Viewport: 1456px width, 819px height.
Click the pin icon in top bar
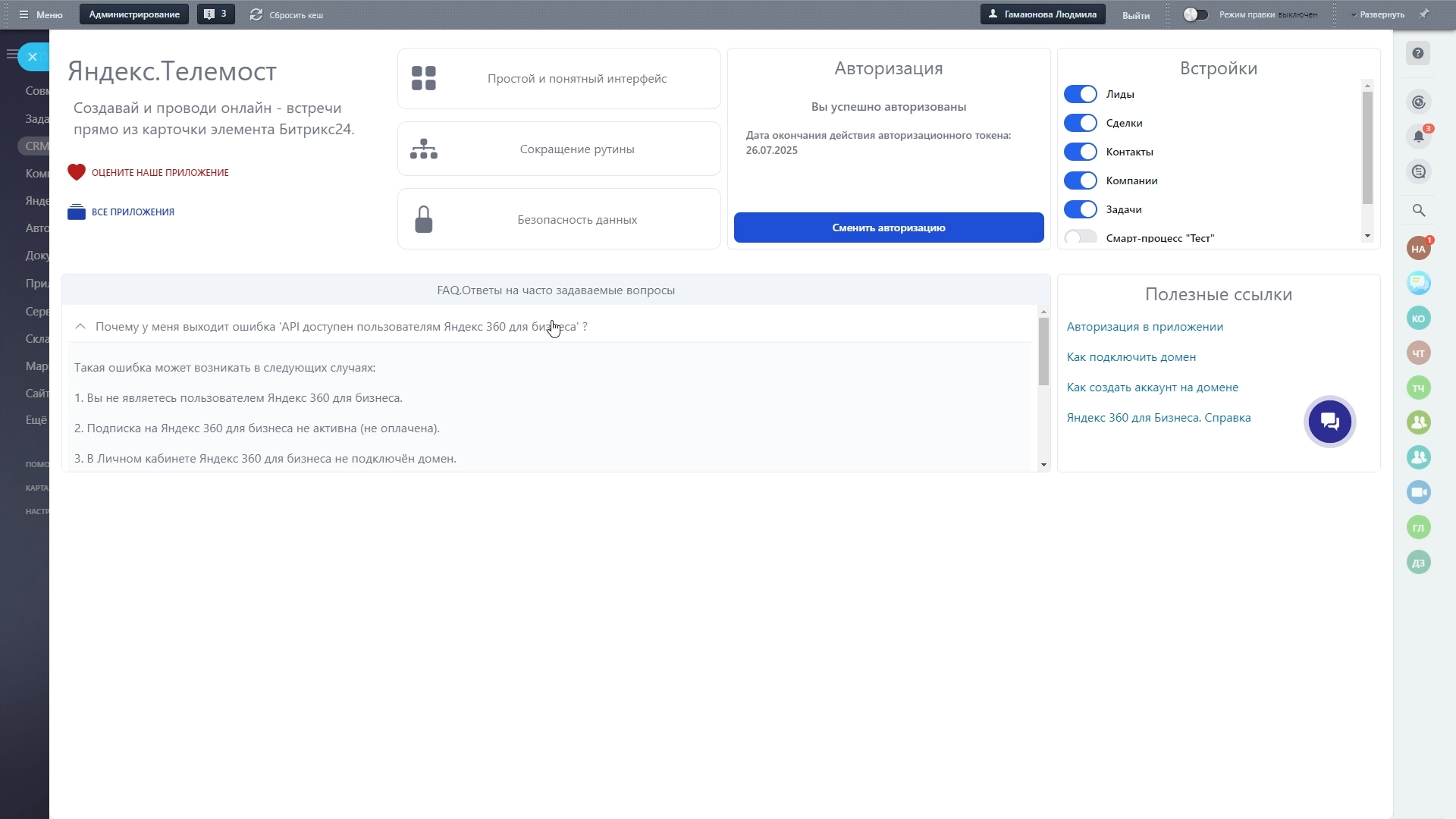pyautogui.click(x=1424, y=14)
